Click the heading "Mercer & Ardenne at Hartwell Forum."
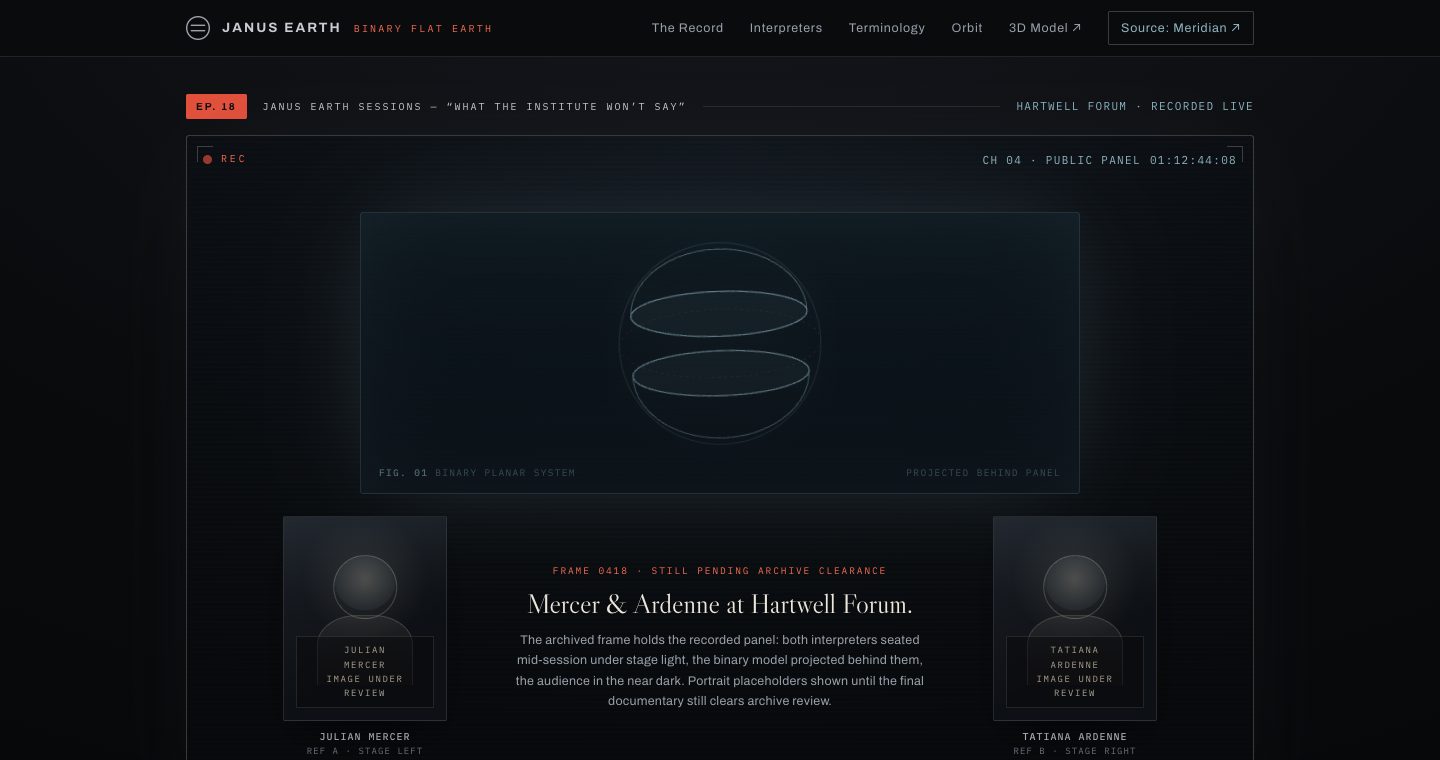The width and height of the screenshot is (1440, 760). pyautogui.click(x=720, y=604)
